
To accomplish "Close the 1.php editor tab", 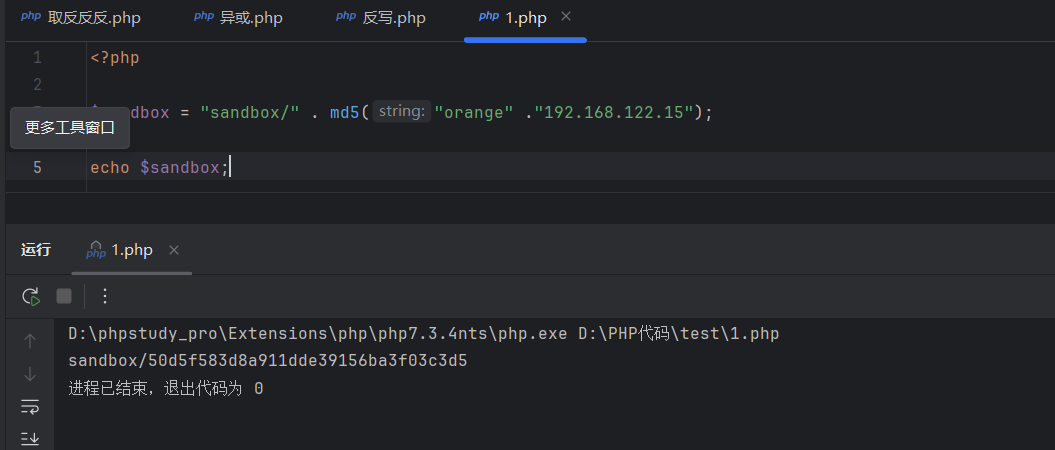I will click(566, 17).
